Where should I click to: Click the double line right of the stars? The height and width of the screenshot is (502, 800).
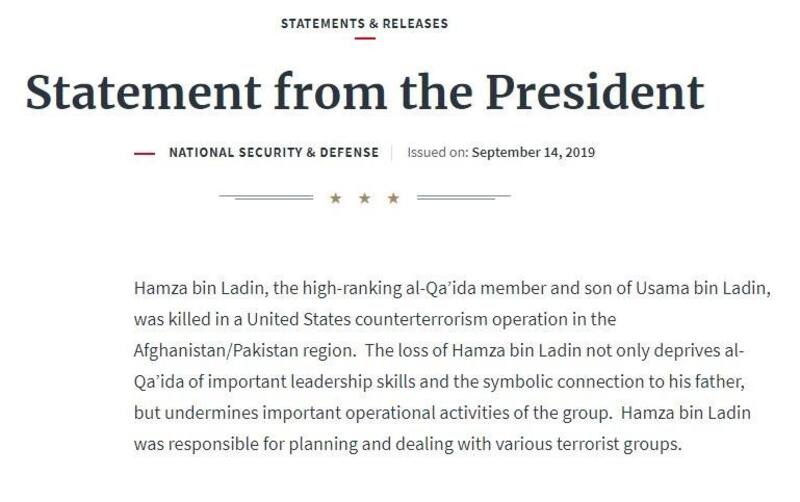pos(463,197)
